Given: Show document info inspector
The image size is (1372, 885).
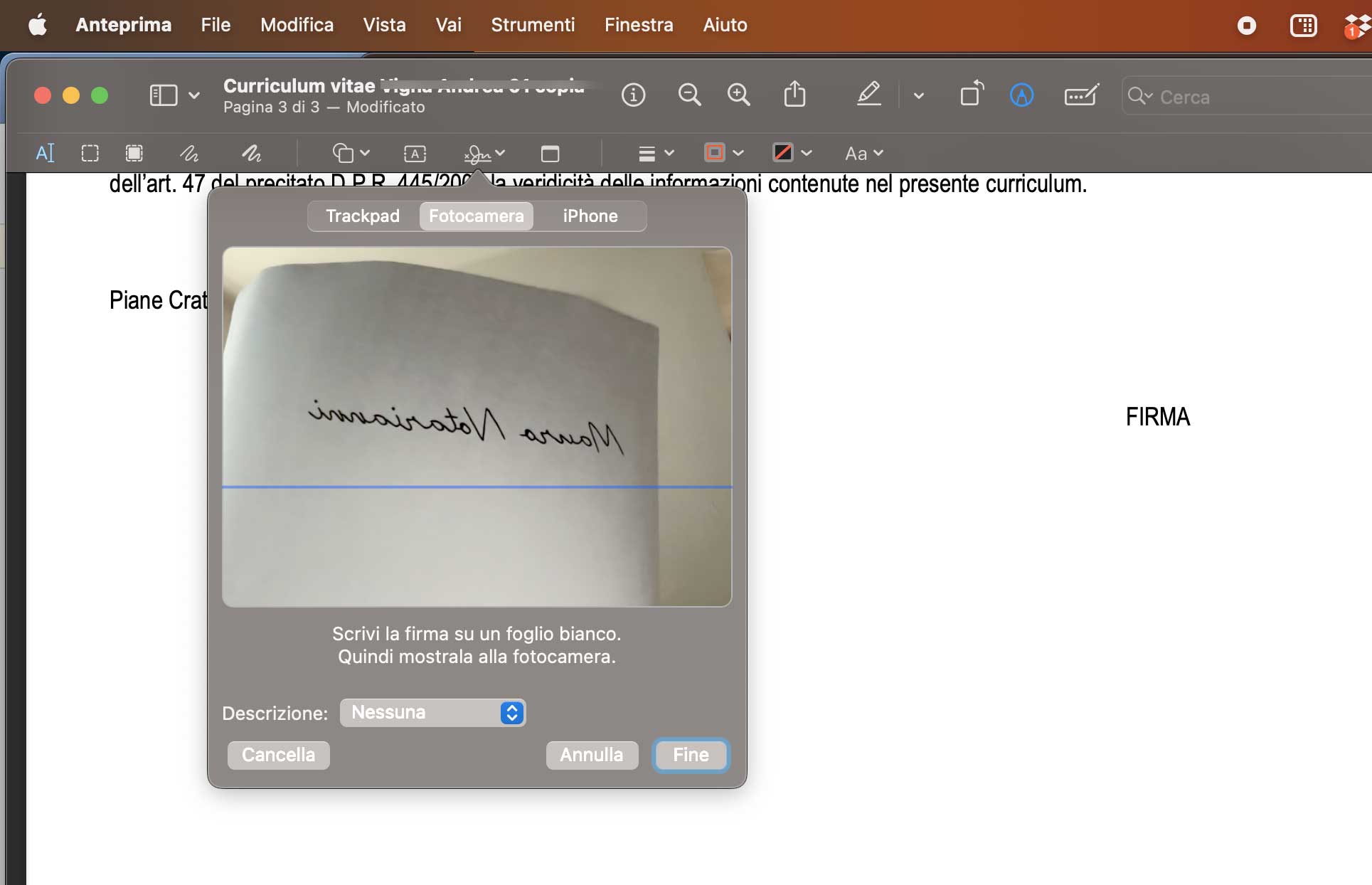Looking at the screenshot, I should tap(633, 95).
